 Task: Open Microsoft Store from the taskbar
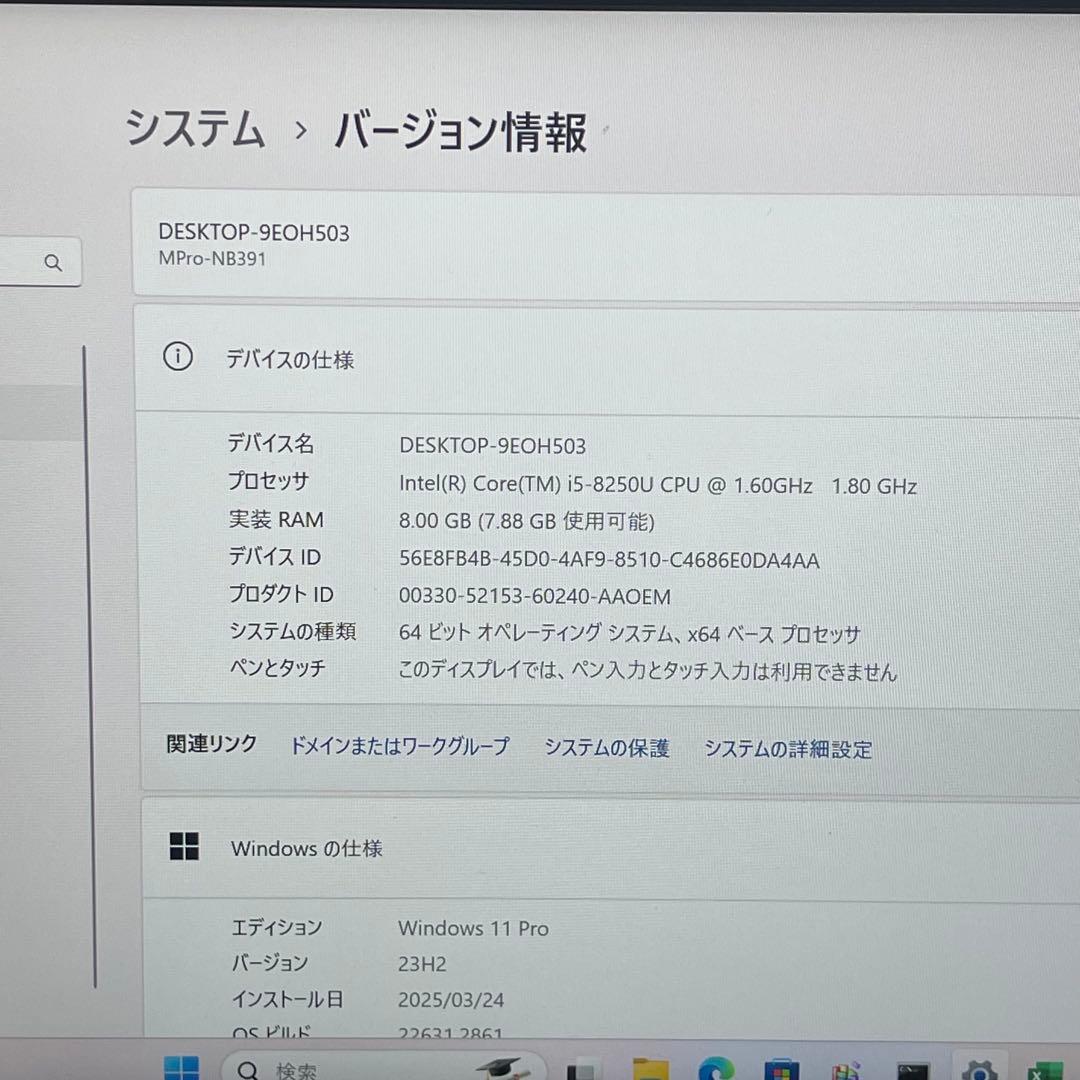click(781, 1070)
